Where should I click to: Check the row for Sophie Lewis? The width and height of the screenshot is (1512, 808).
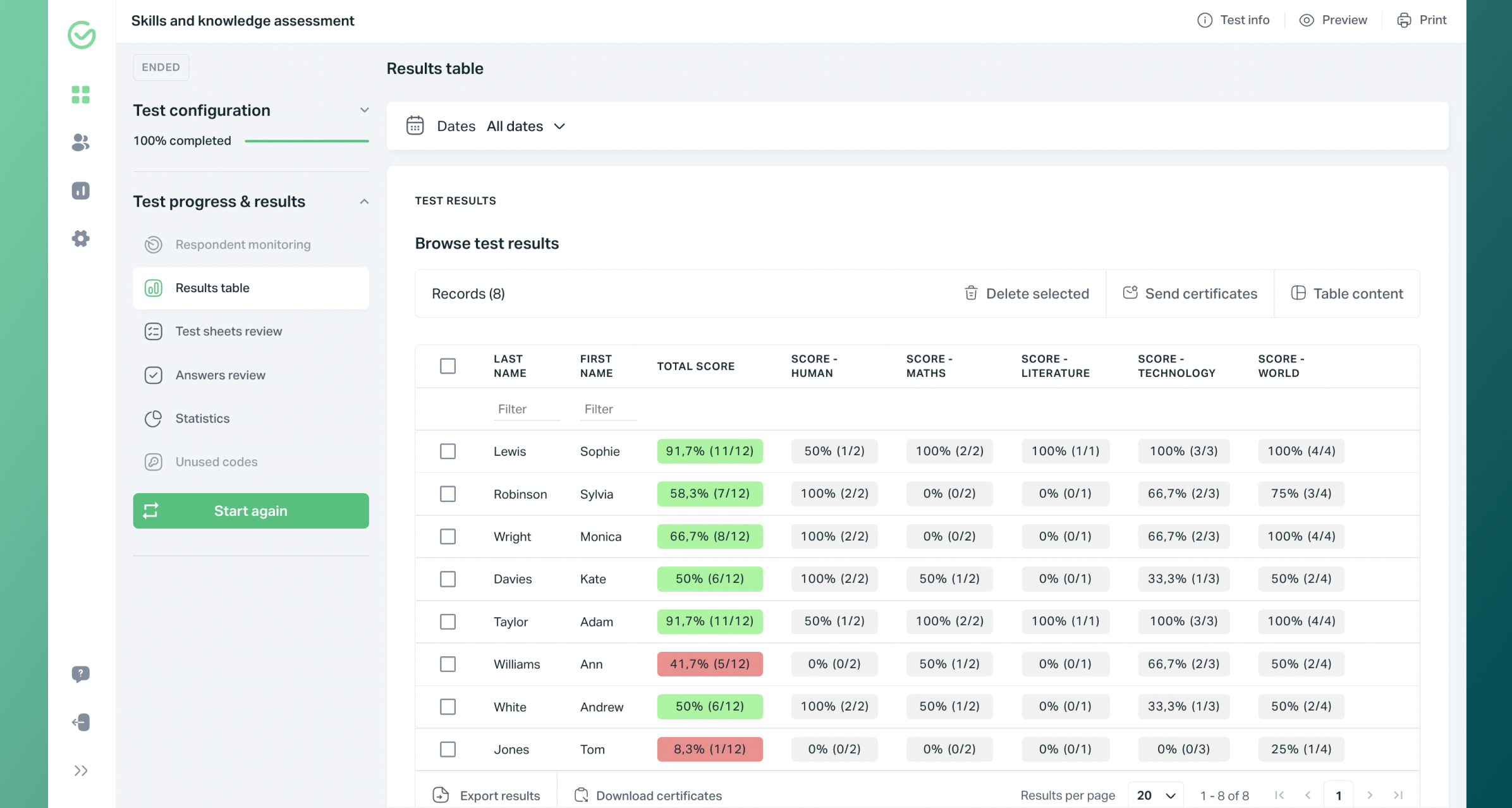click(448, 451)
